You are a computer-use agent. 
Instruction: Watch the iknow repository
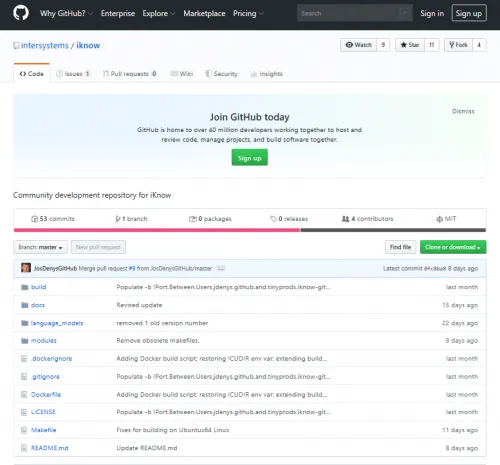pyautogui.click(x=358, y=45)
